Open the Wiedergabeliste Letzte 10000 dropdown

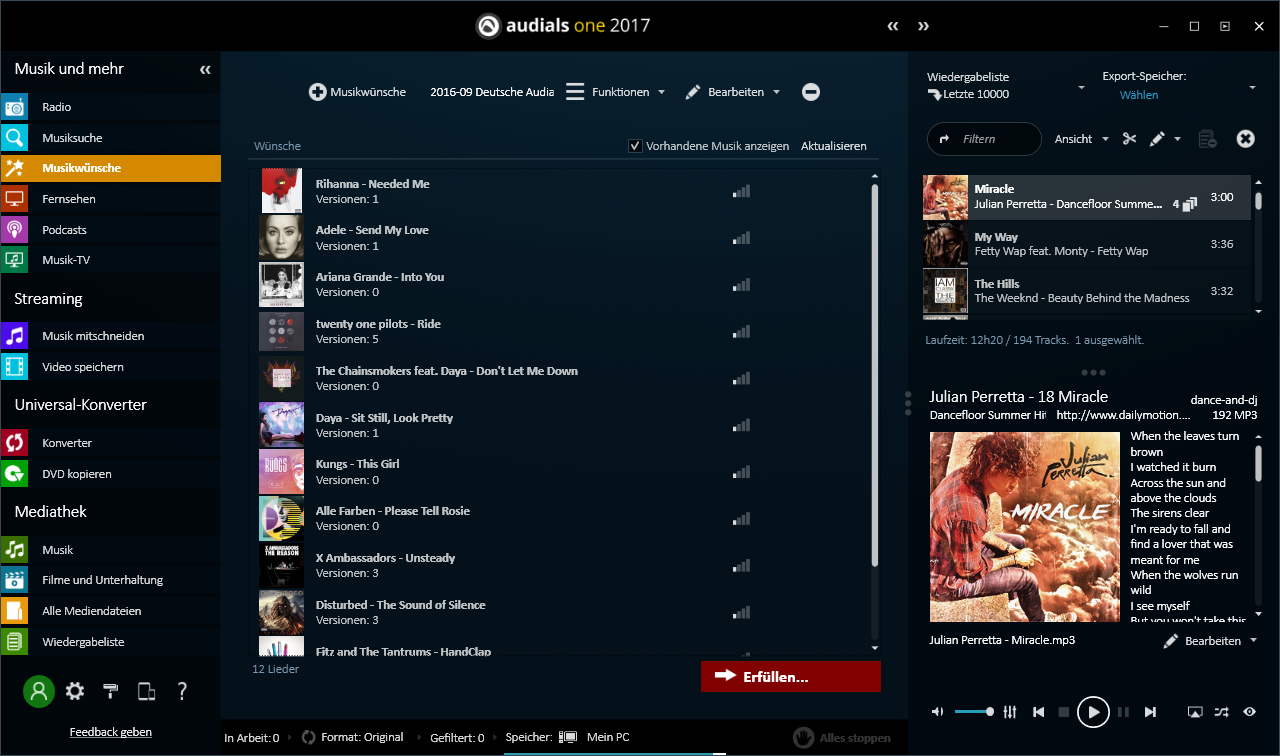pos(1005,86)
